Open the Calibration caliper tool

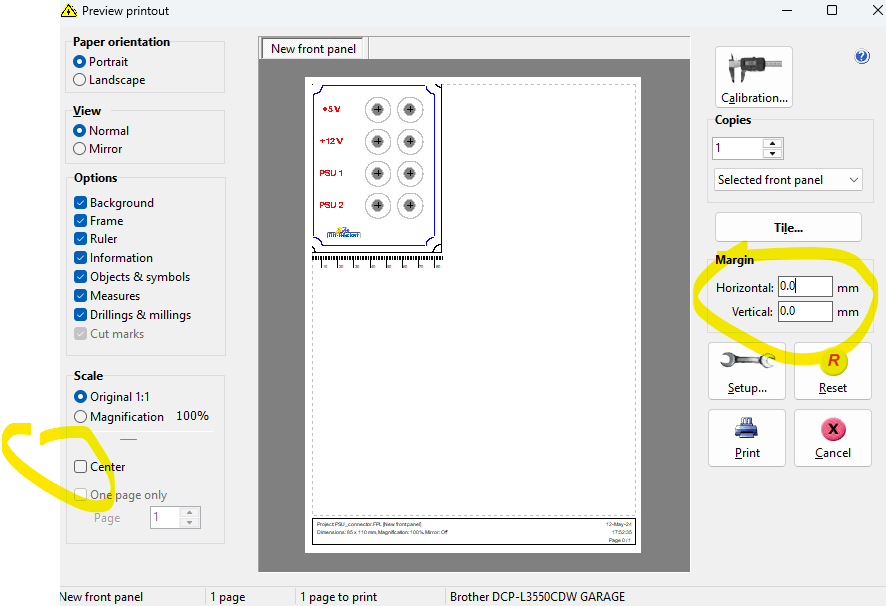[754, 77]
